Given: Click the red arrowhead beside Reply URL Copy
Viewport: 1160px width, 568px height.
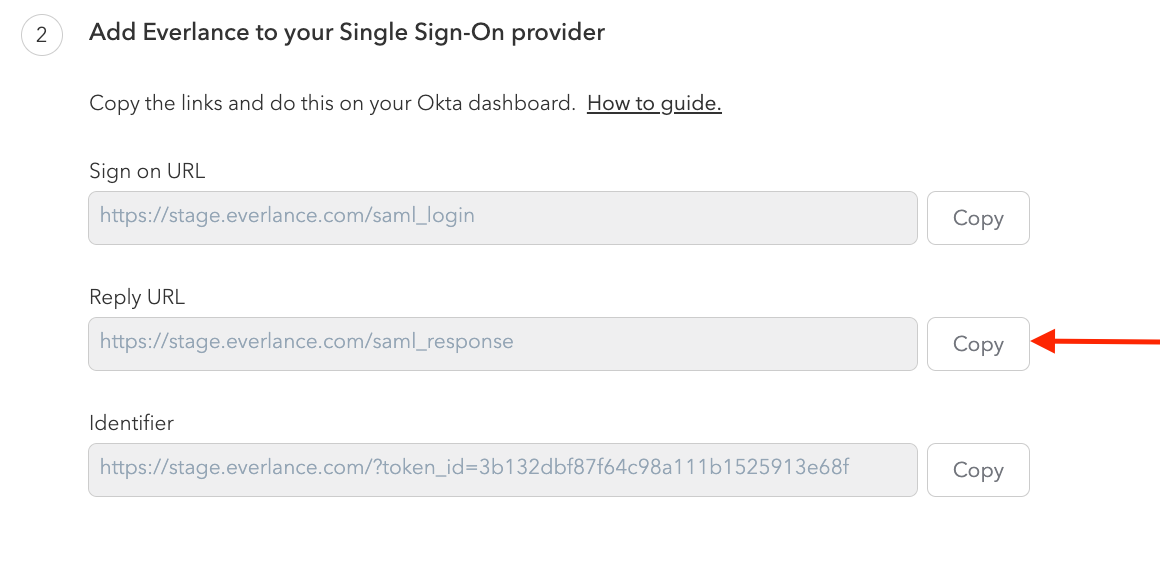Looking at the screenshot, I should click(x=1044, y=343).
